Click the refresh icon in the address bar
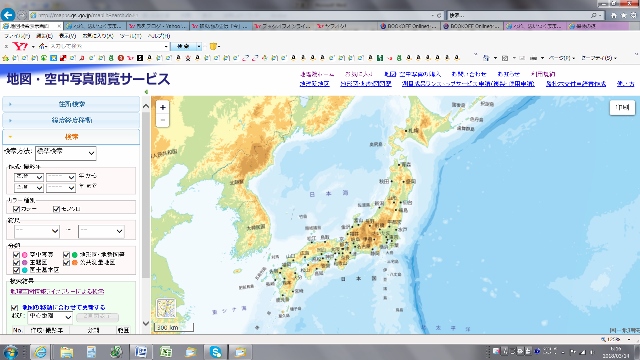Image resolution: width=640 pixels, height=360 pixels. (x=439, y=16)
